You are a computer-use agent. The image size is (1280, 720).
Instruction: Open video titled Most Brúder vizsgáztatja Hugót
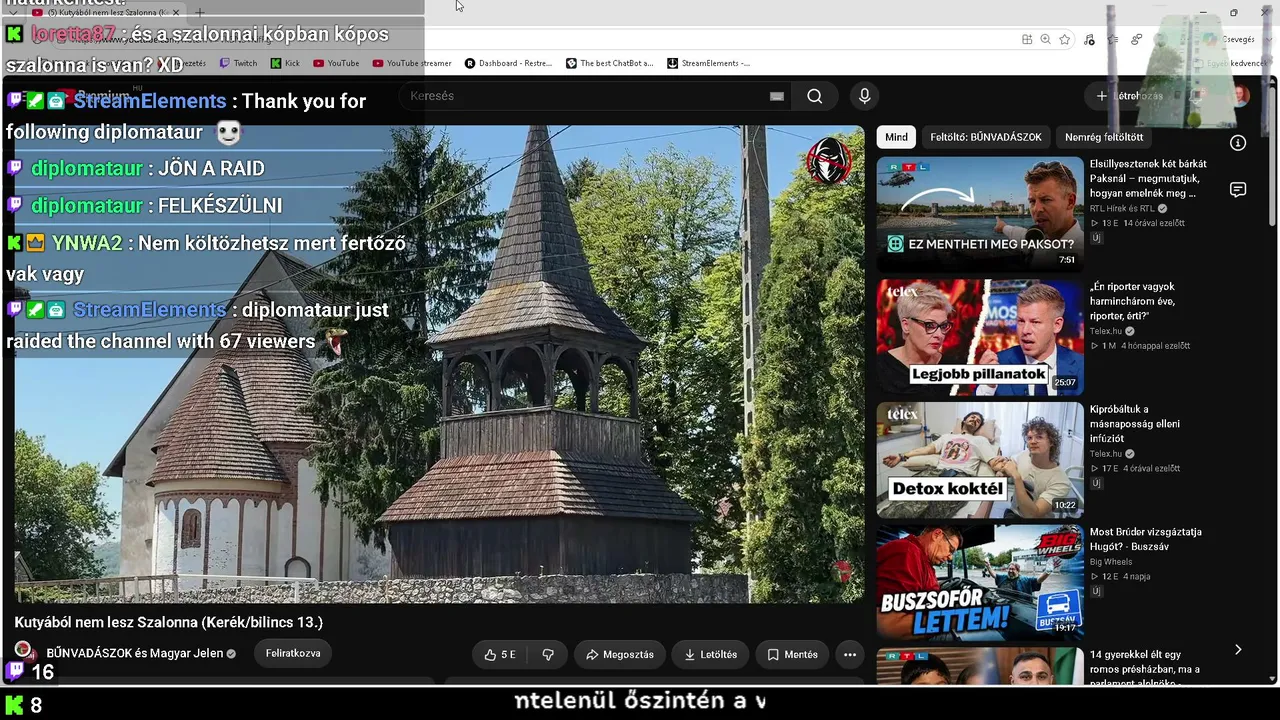point(1146,539)
